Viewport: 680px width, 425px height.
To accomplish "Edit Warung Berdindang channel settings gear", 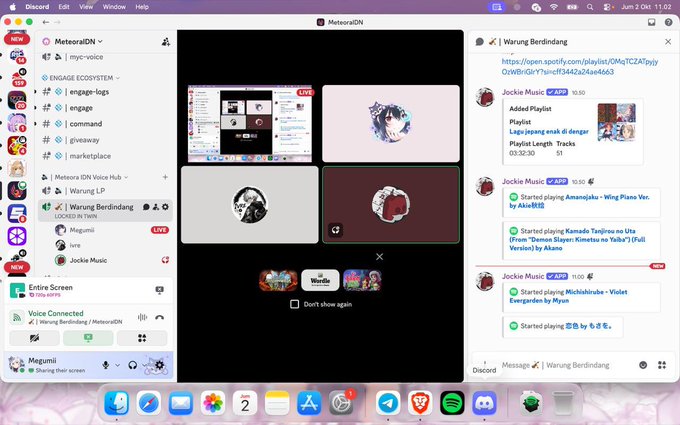I will click(165, 207).
